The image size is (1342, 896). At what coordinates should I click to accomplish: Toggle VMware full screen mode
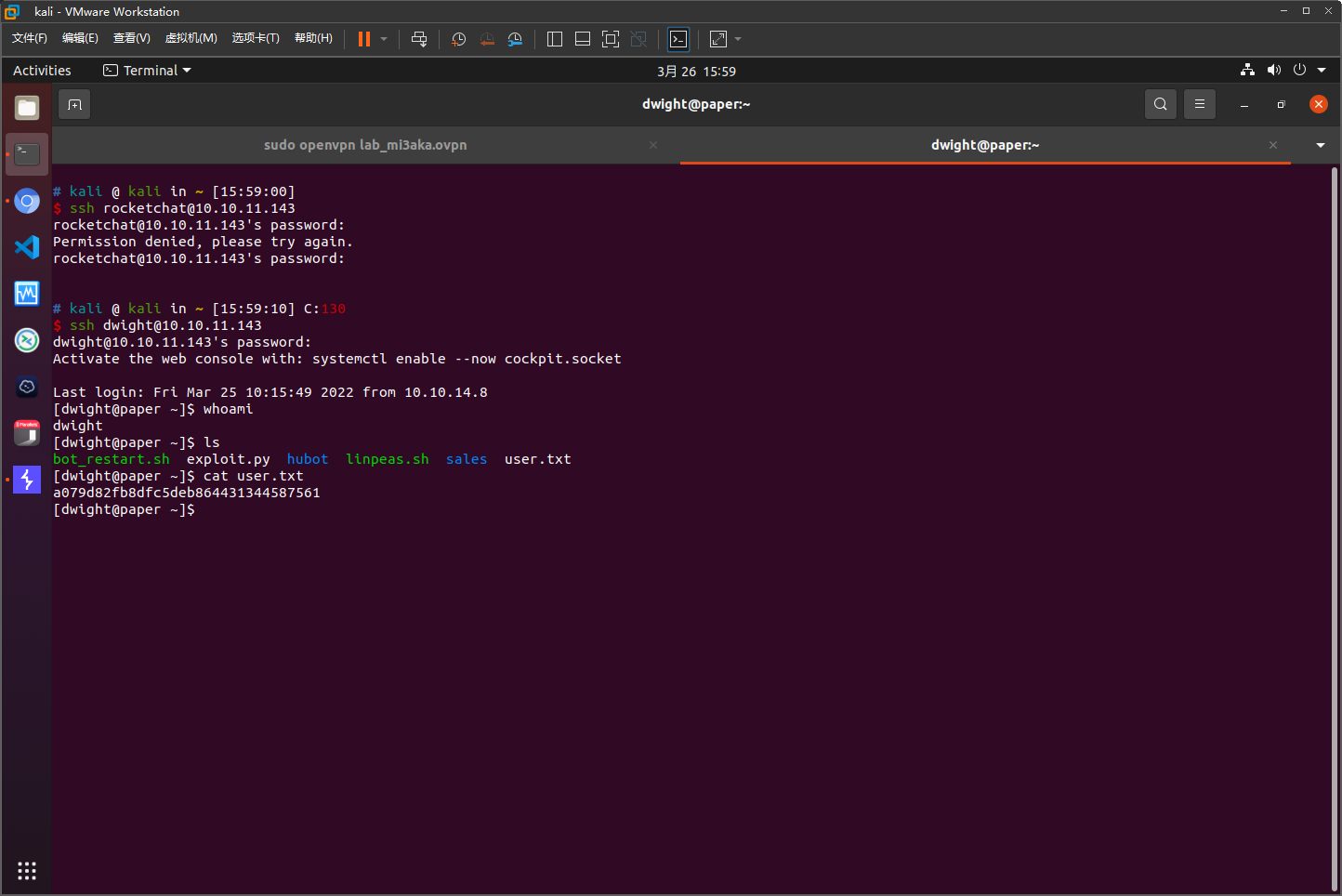pyautogui.click(x=611, y=39)
